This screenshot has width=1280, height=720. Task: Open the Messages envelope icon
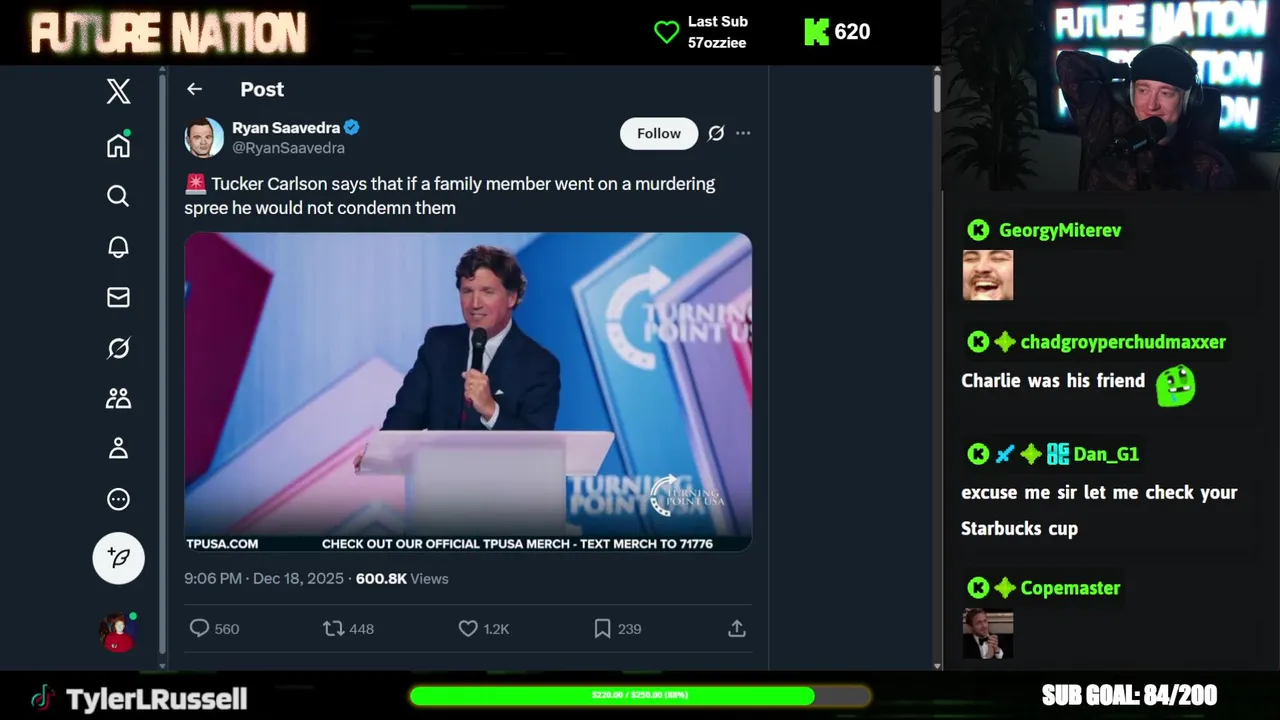pyautogui.click(x=118, y=297)
